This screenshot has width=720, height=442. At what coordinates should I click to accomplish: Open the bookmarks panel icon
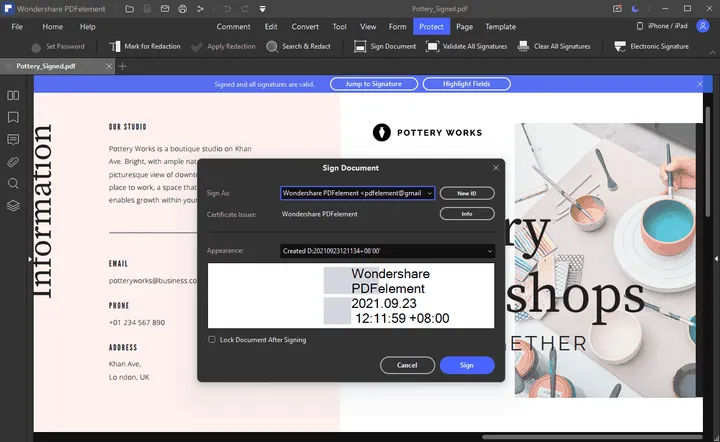pos(13,117)
